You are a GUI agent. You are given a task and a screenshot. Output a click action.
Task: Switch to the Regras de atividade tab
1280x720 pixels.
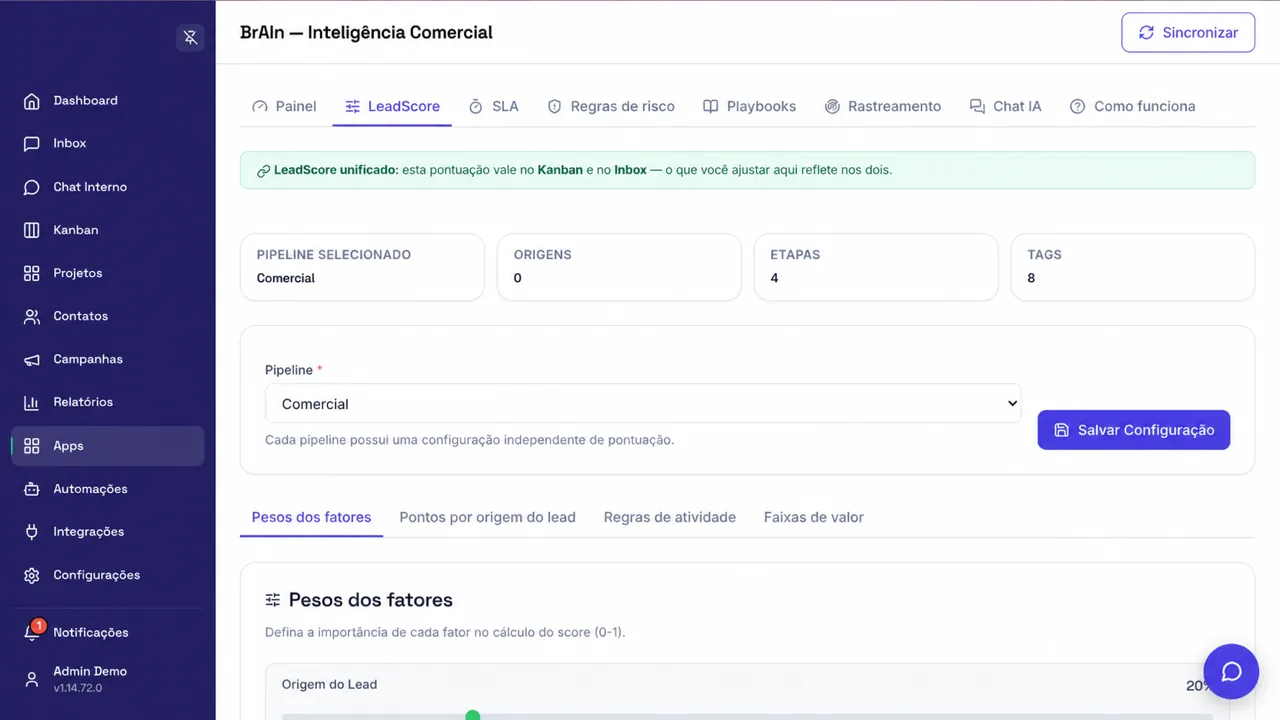click(x=670, y=517)
